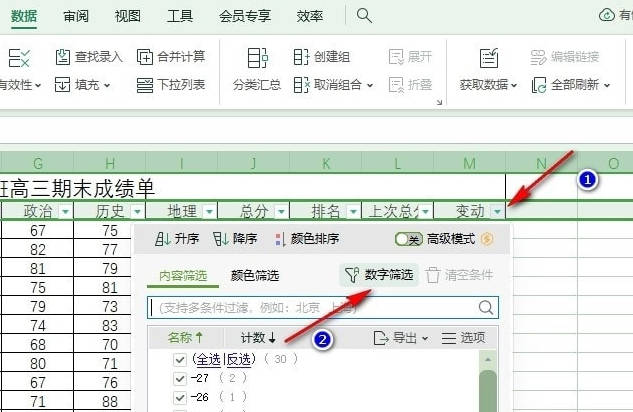Image resolution: width=633 pixels, height=412 pixels.
Task: Click the cell containing 88 in 历史
Action: 109,402
